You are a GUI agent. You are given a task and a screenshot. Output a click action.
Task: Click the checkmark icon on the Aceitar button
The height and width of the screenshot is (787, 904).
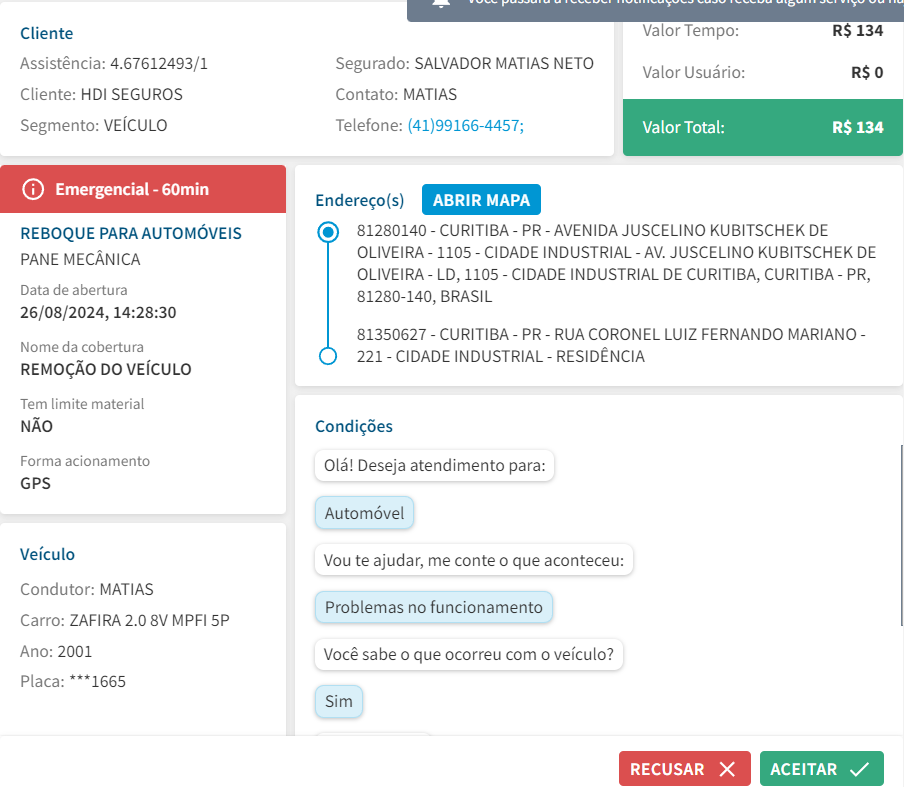tap(859, 769)
